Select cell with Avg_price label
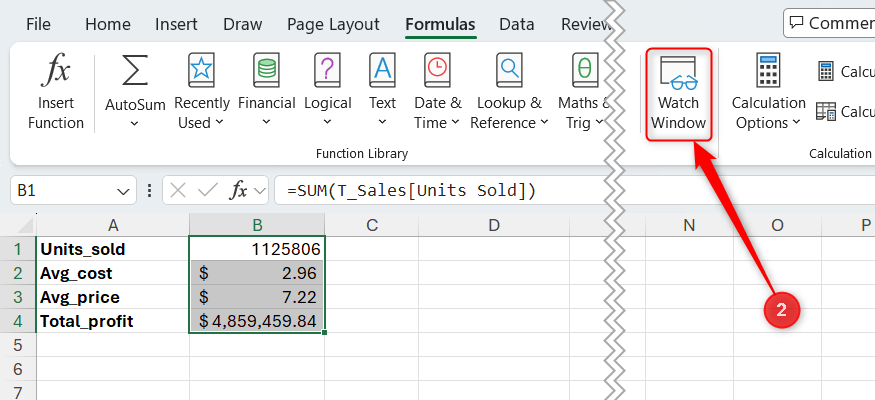 (x=113, y=297)
